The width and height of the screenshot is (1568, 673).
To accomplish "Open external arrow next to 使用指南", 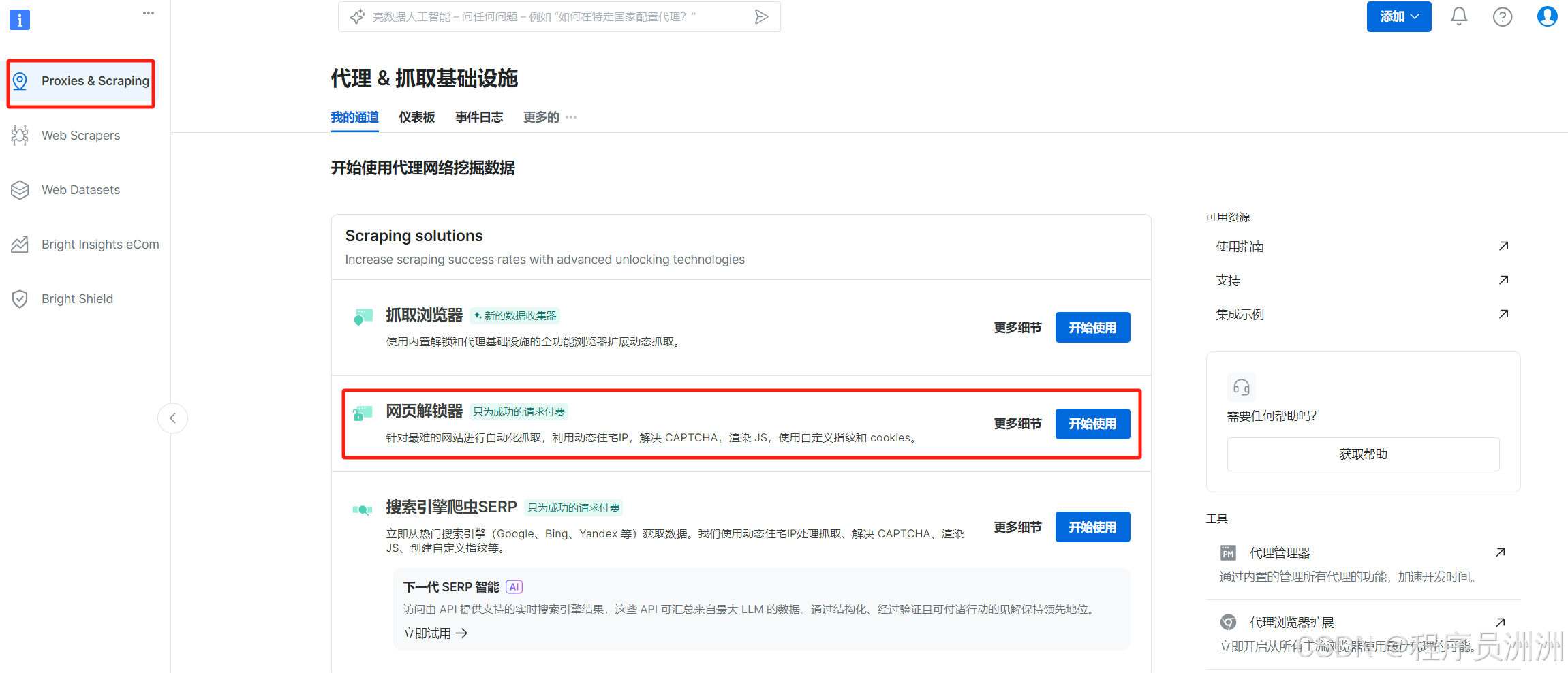I will pos(1503,246).
